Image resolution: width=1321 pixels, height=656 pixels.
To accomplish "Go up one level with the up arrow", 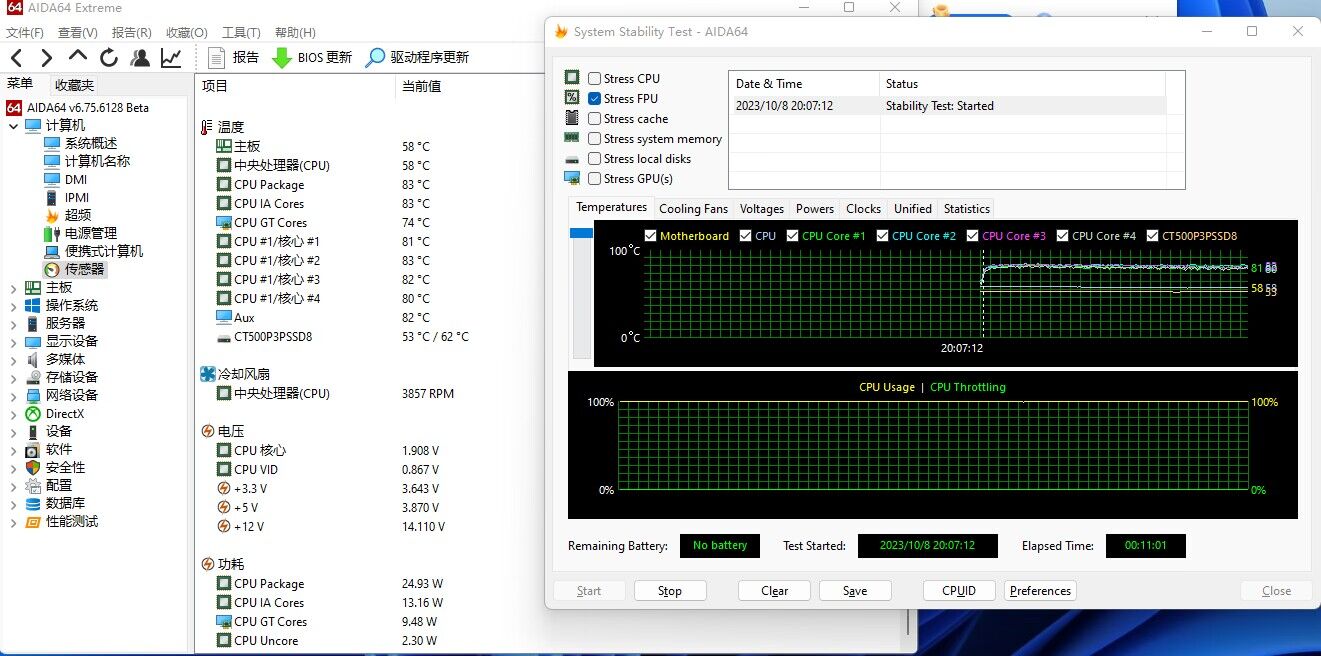I will [x=78, y=57].
